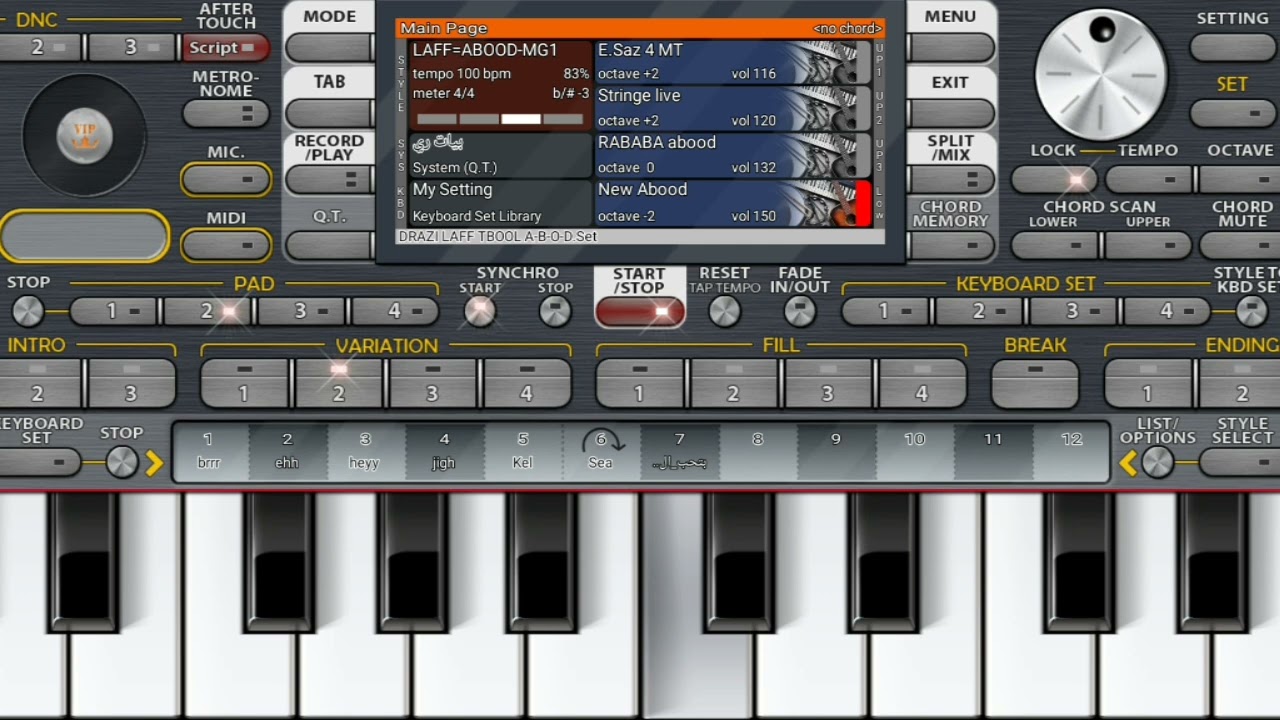Trigger PAD 4
Image resolution: width=1280 pixels, height=720 pixels.
(x=395, y=312)
